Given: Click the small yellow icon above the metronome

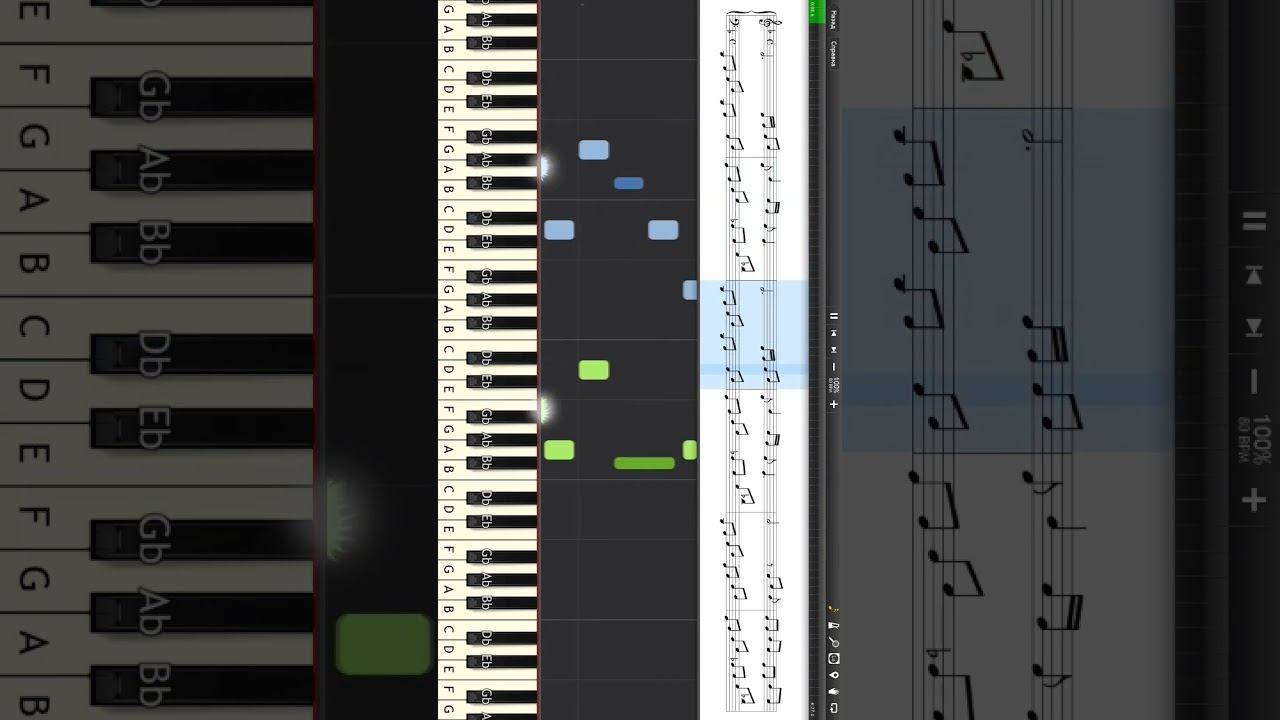Looking at the screenshot, I should pos(833,609).
